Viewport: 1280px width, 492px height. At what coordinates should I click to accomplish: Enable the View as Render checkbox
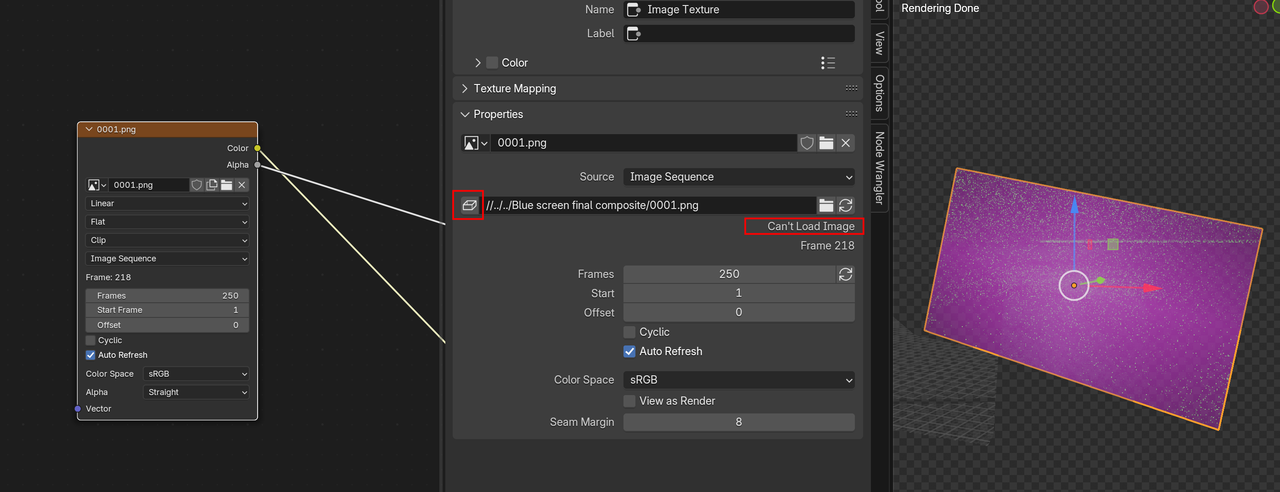click(x=629, y=401)
